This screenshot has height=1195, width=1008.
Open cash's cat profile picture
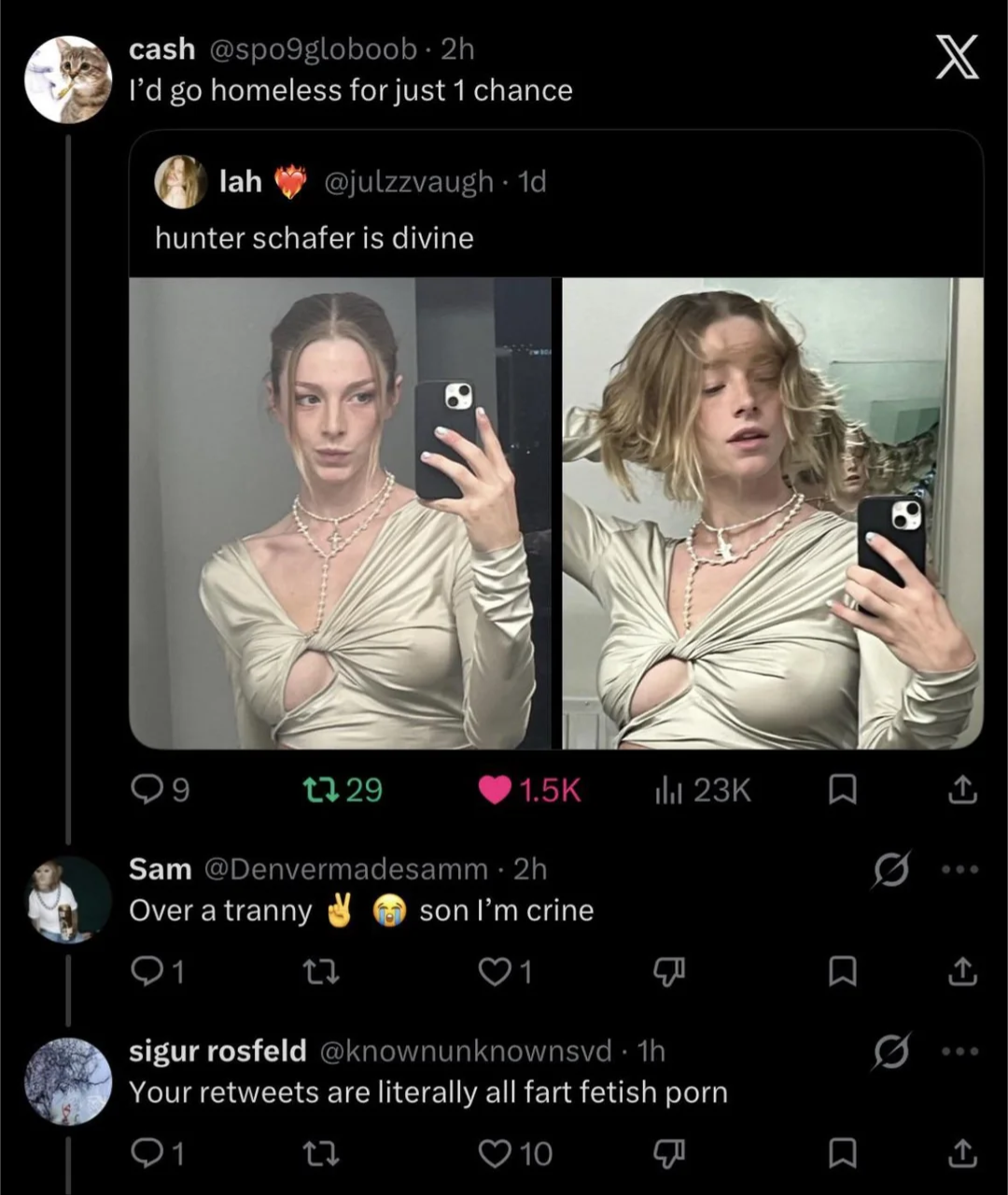(x=68, y=80)
